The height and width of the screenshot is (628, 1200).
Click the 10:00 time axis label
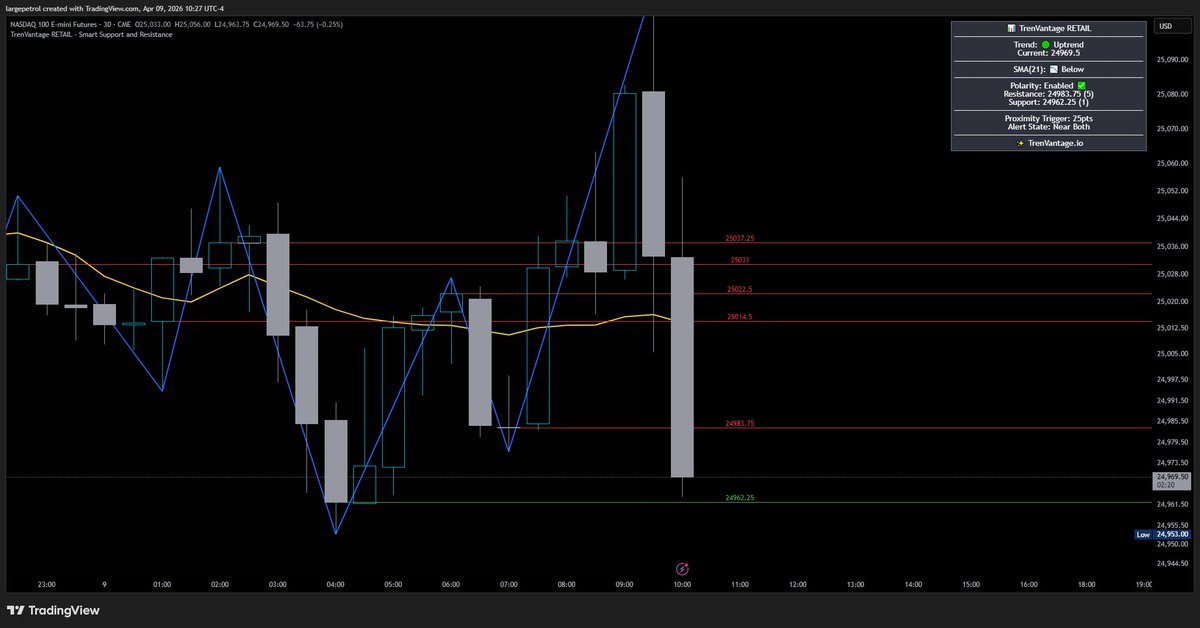coord(683,585)
